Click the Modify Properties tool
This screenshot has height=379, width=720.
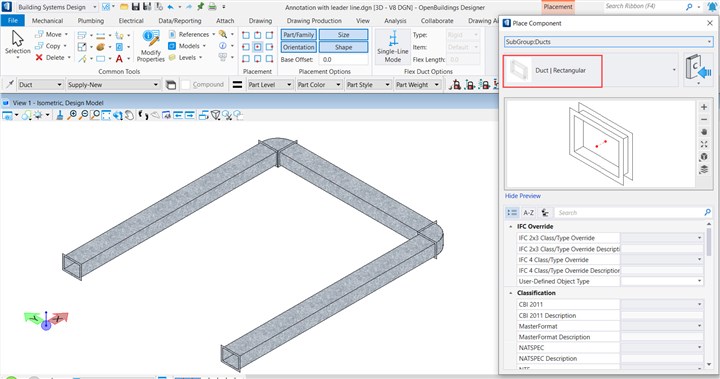(151, 46)
